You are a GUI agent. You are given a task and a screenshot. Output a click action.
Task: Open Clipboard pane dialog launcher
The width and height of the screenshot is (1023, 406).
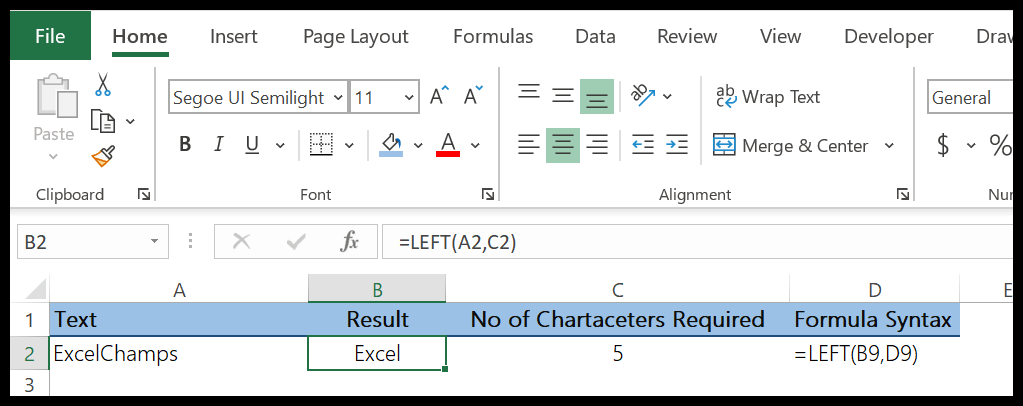pos(144,194)
